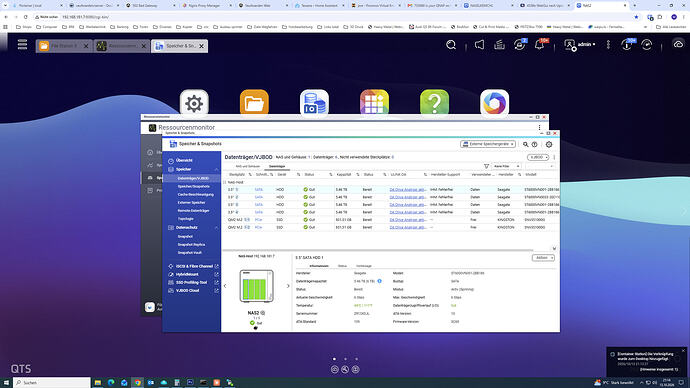The height and width of the screenshot is (388, 690).
Task: Switch to the File Station taskbar tab
Action: 64,46
